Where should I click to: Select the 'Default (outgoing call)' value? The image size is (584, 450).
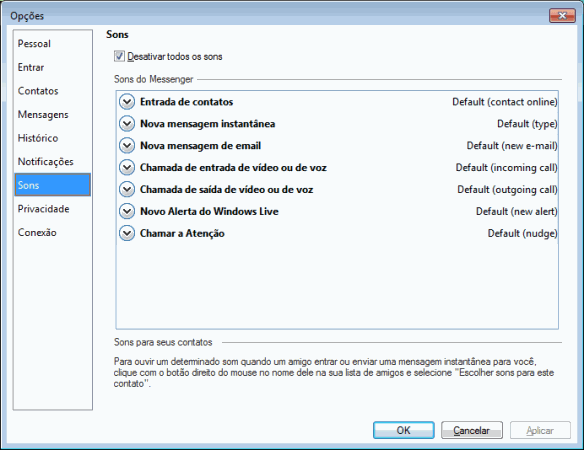[x=507, y=190]
